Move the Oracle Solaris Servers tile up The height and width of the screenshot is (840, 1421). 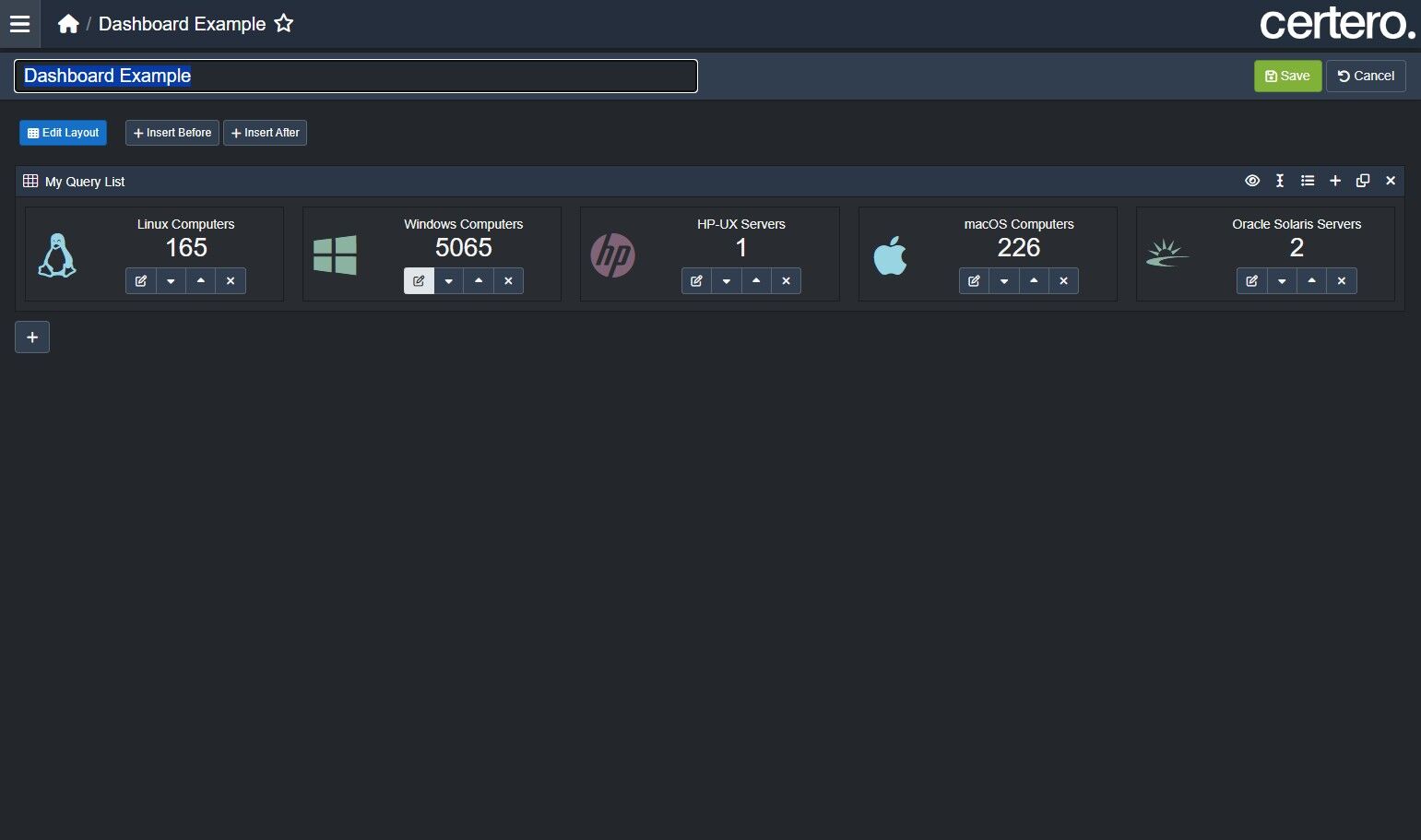pyautogui.click(x=1311, y=281)
